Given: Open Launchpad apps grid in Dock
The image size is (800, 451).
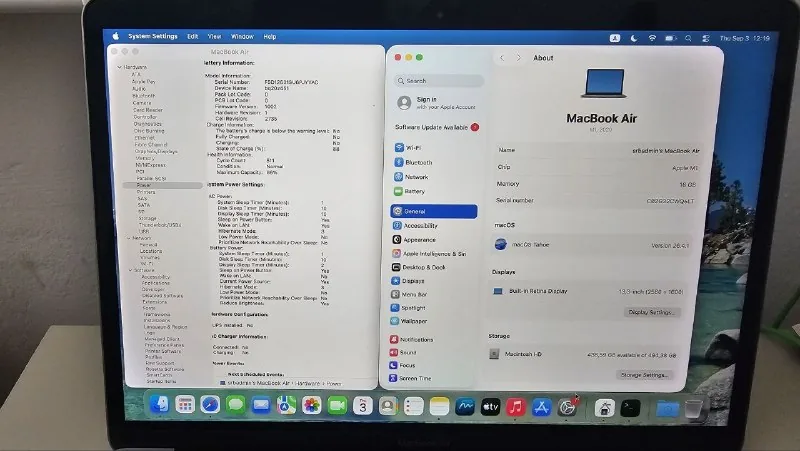Looking at the screenshot, I should coord(185,405).
